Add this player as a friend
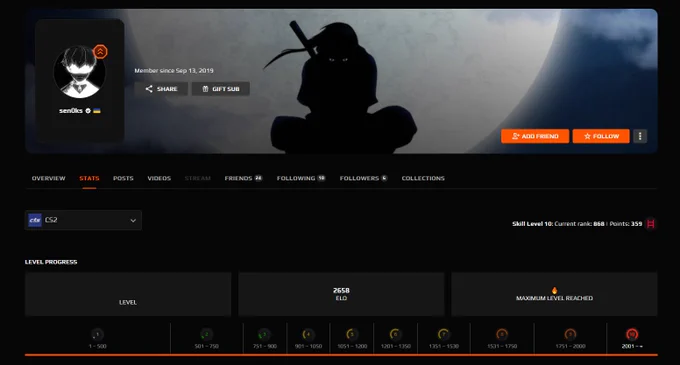 535,136
